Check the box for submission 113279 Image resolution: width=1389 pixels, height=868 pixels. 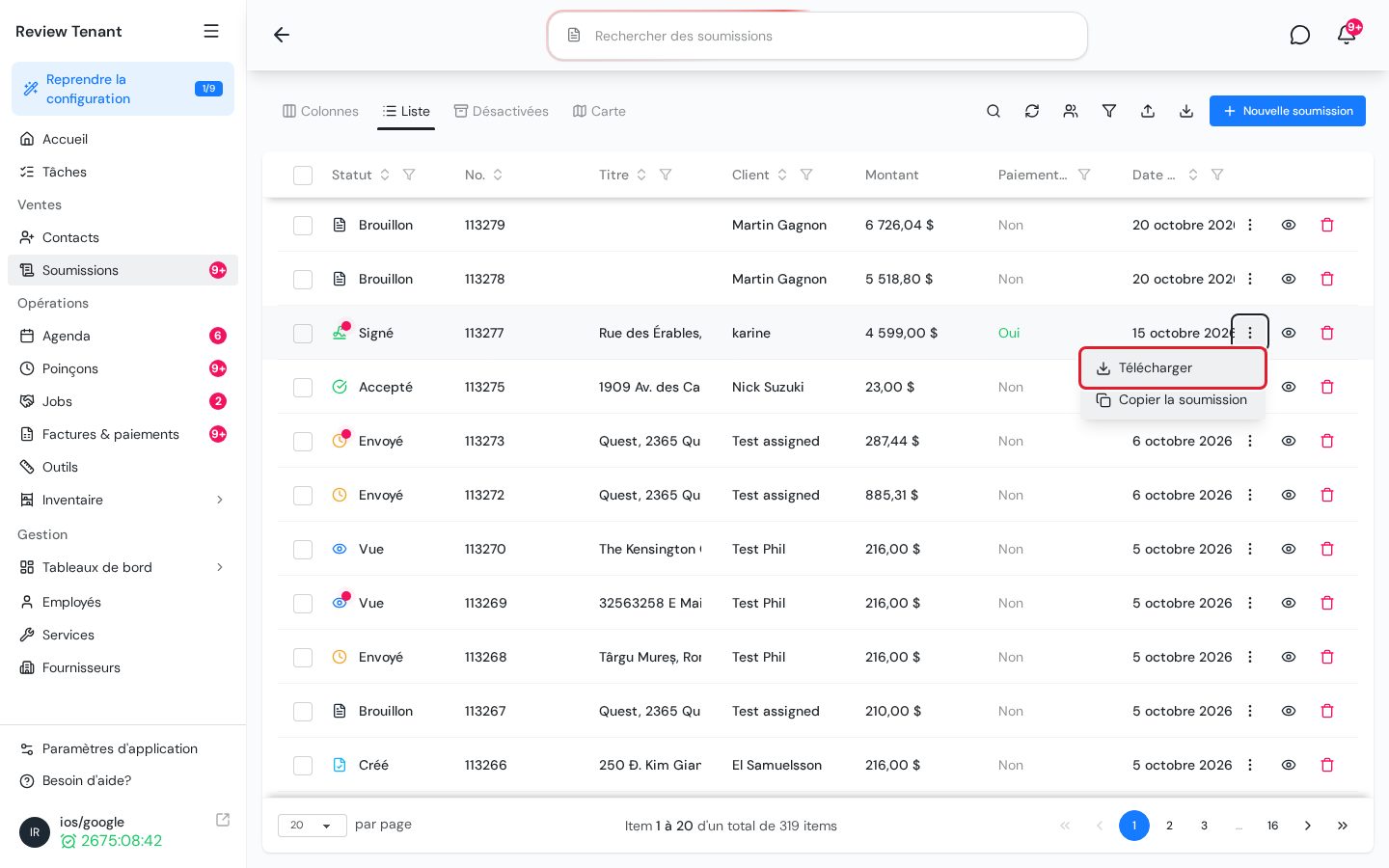click(303, 226)
